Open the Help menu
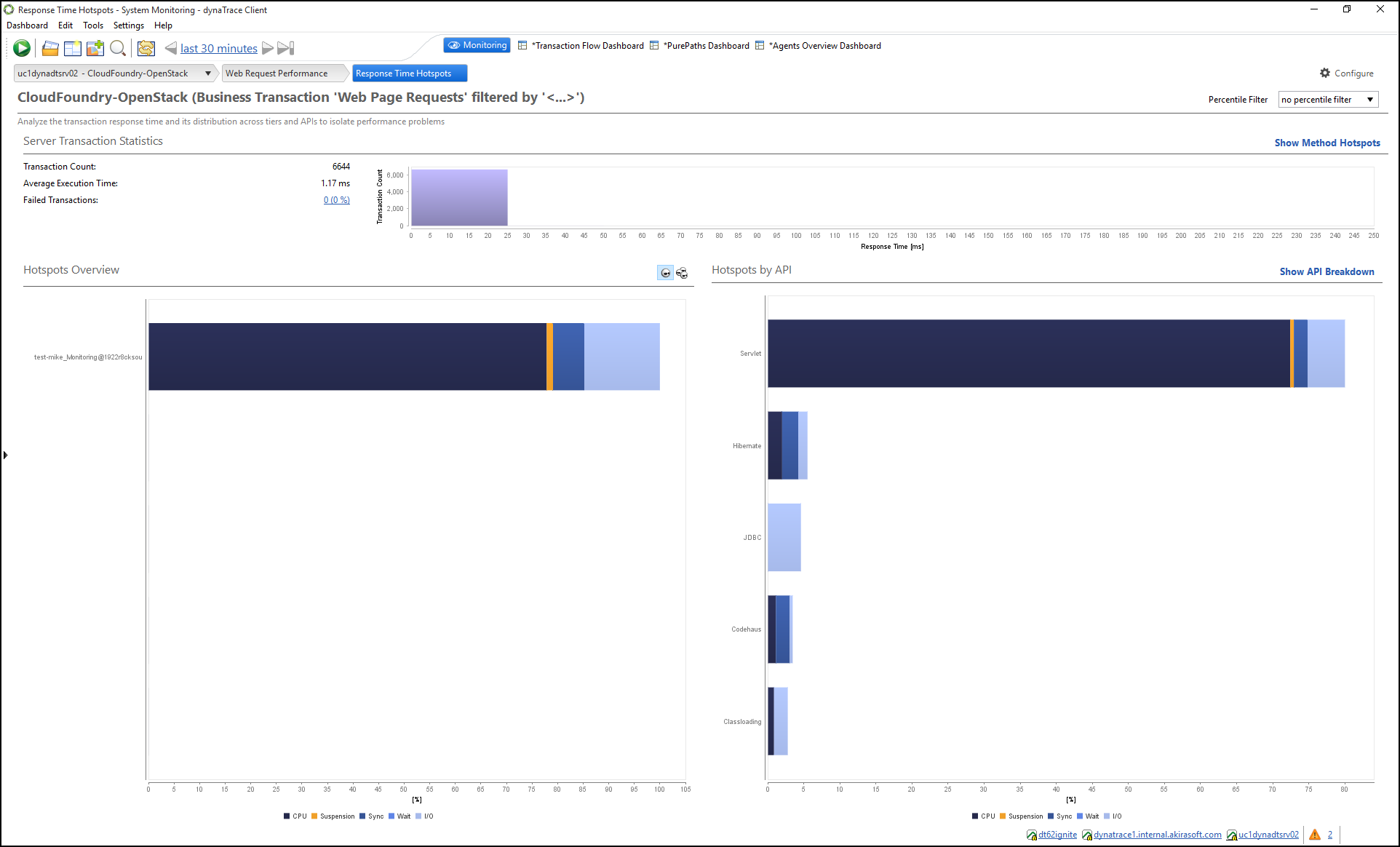The height and width of the screenshot is (847, 1400). pos(163,25)
